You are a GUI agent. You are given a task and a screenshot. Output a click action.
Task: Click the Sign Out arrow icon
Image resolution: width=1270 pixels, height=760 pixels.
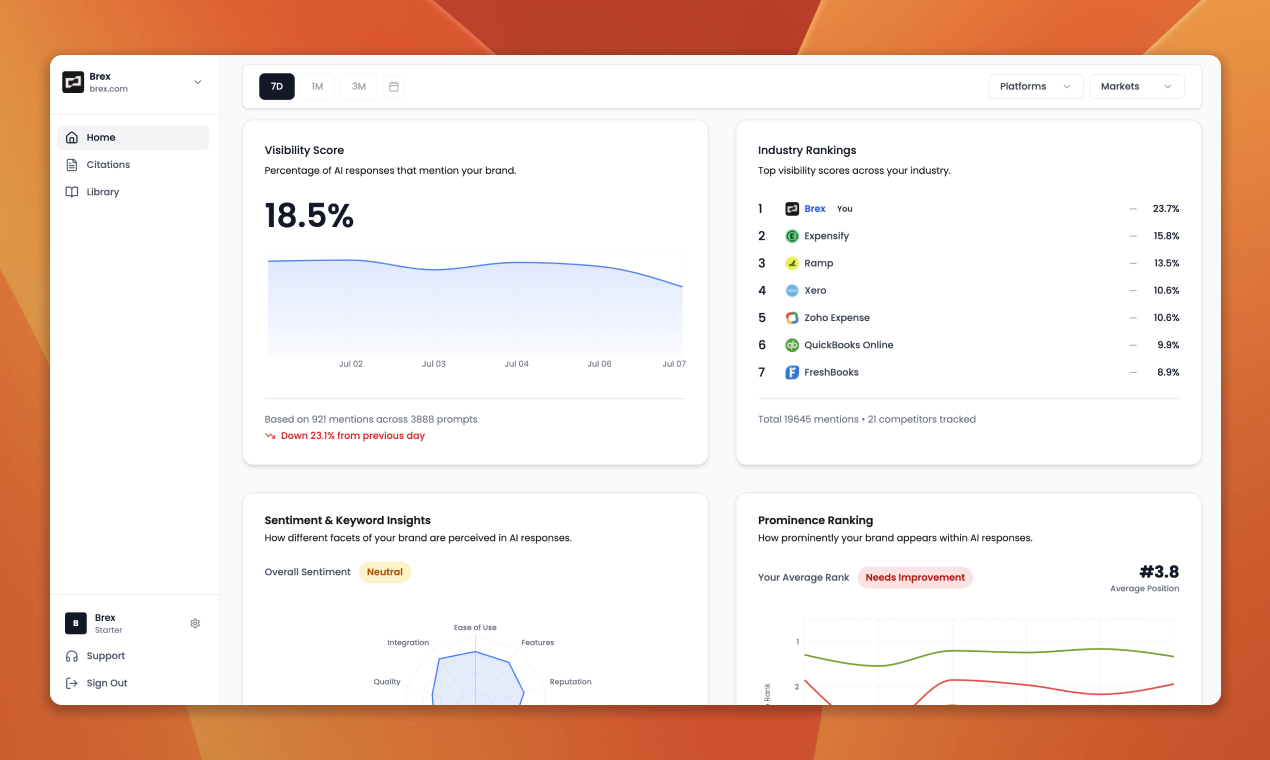(72, 683)
